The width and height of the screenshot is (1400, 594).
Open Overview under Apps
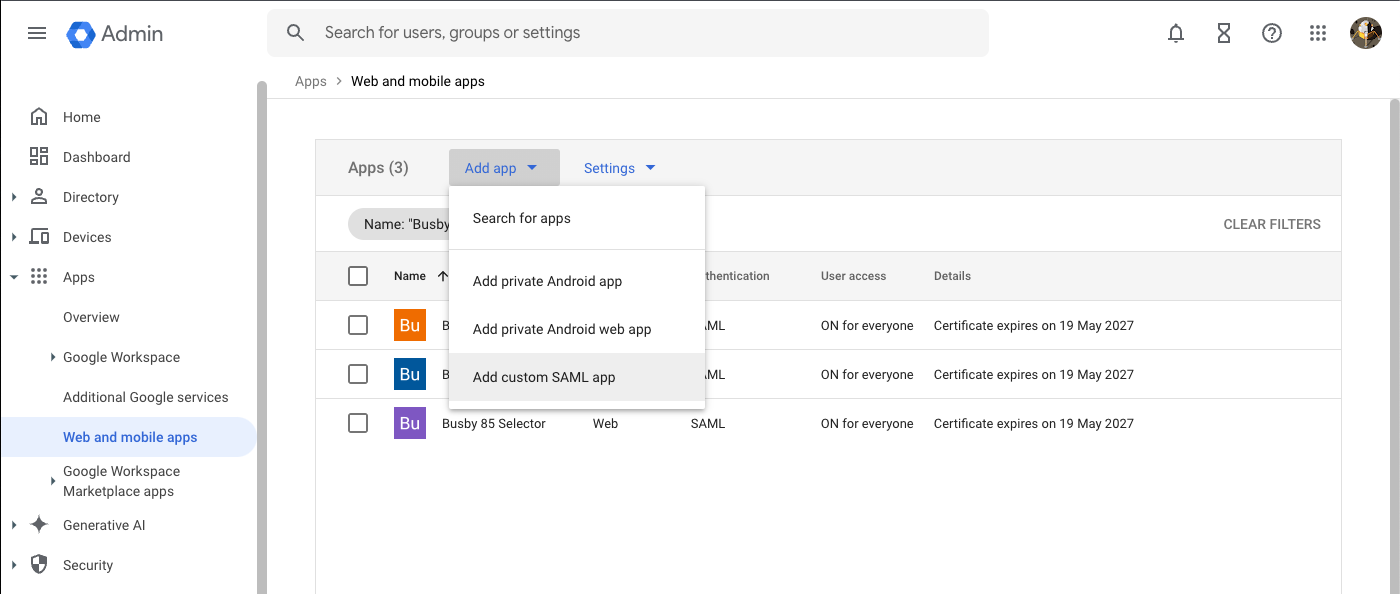pyautogui.click(x=91, y=317)
